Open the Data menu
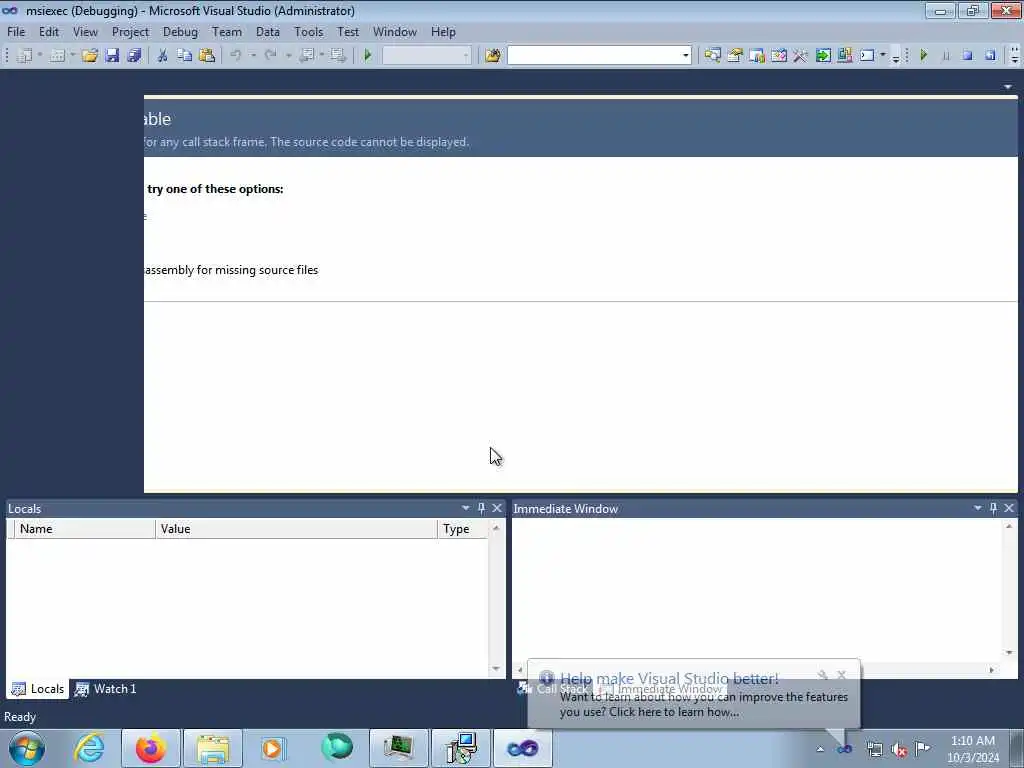 pyautogui.click(x=268, y=32)
